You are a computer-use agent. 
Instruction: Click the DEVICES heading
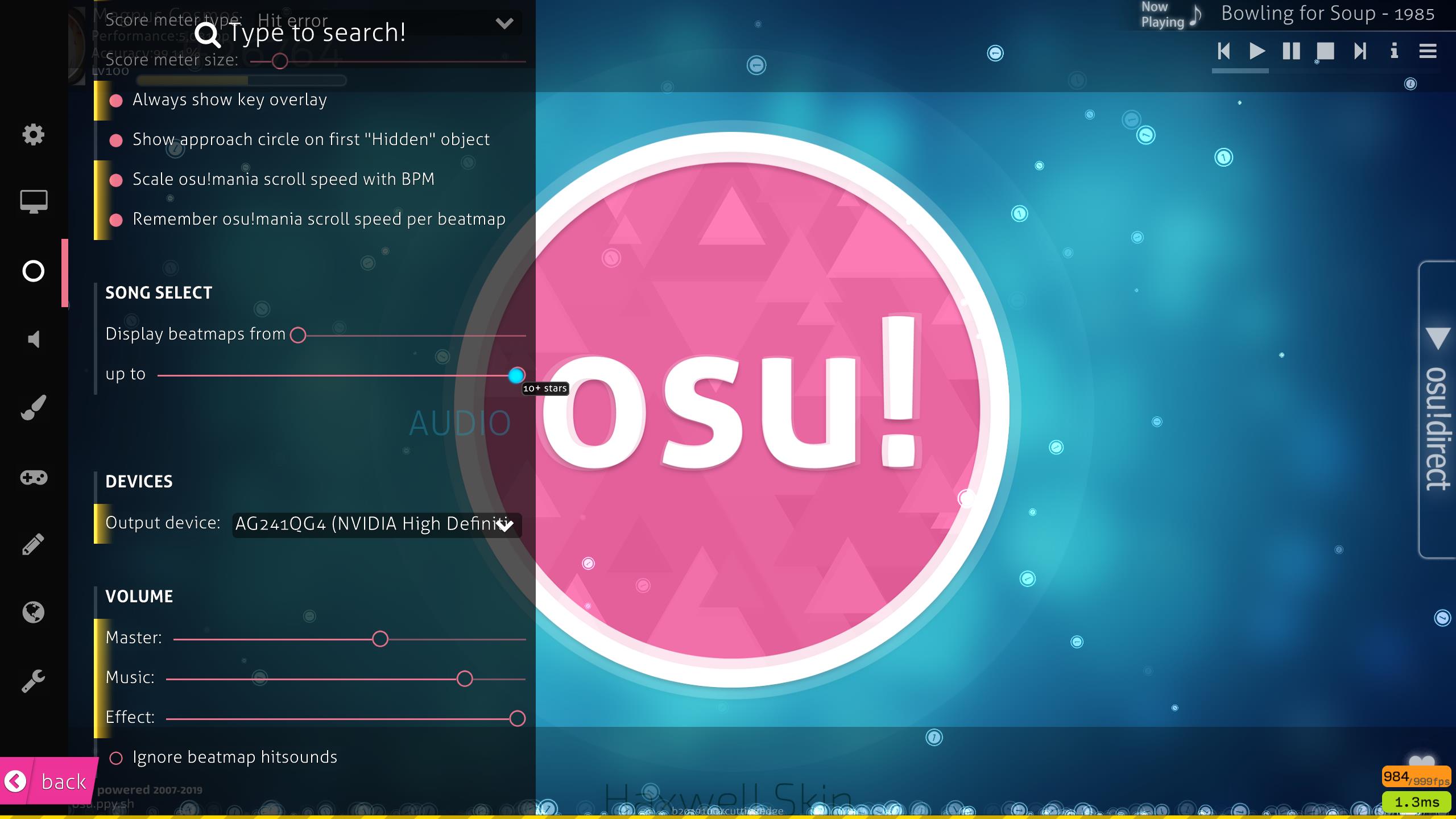click(x=139, y=482)
